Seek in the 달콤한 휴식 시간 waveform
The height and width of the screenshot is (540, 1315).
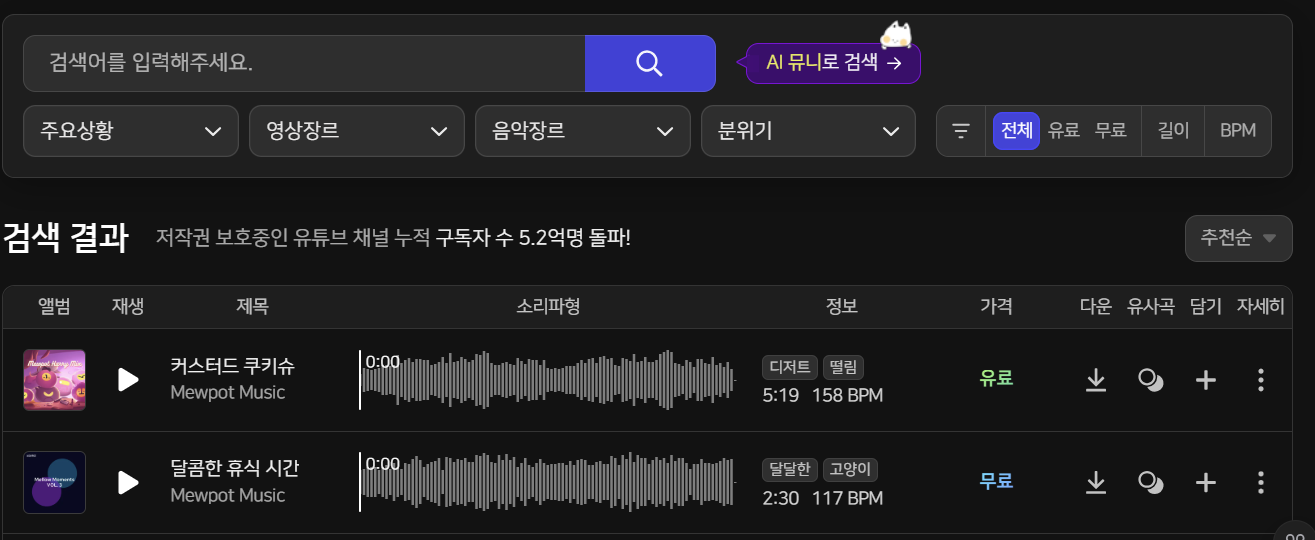(x=548, y=482)
